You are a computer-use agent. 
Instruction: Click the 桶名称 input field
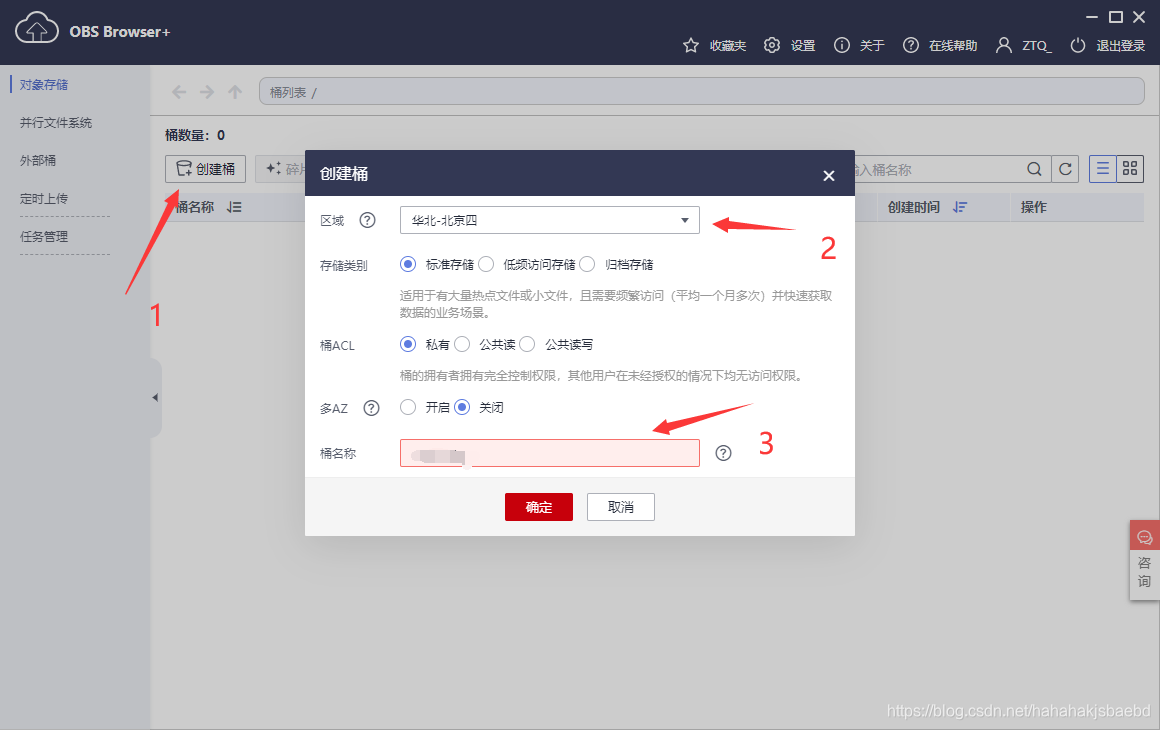point(549,452)
